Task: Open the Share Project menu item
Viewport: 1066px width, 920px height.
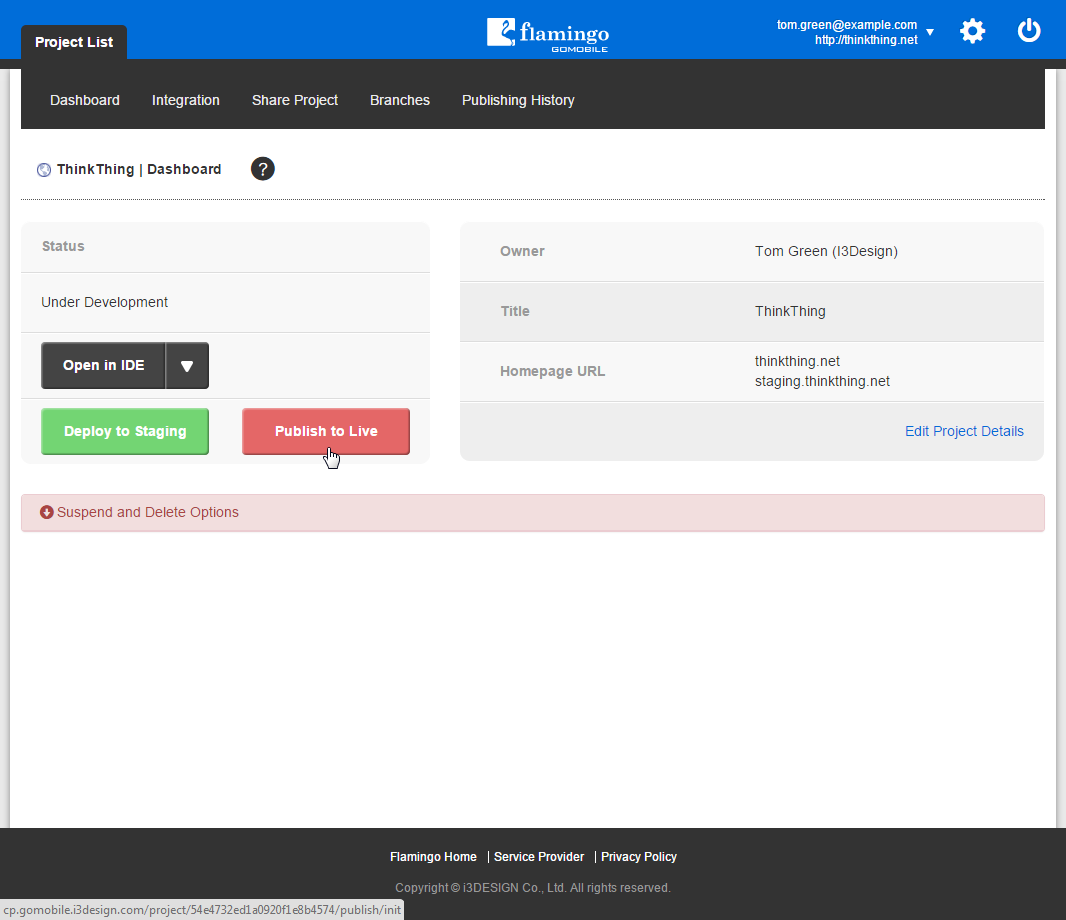Action: pos(295,101)
